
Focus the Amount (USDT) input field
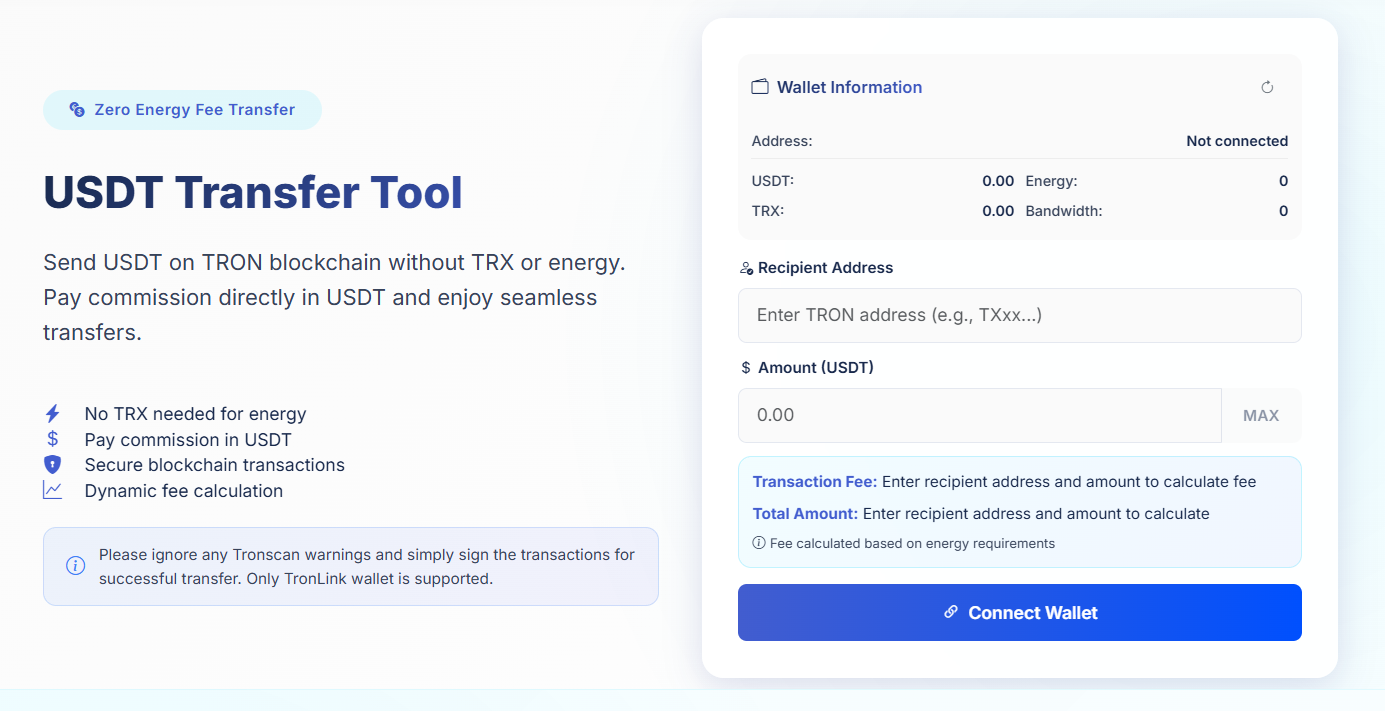pyautogui.click(x=979, y=415)
